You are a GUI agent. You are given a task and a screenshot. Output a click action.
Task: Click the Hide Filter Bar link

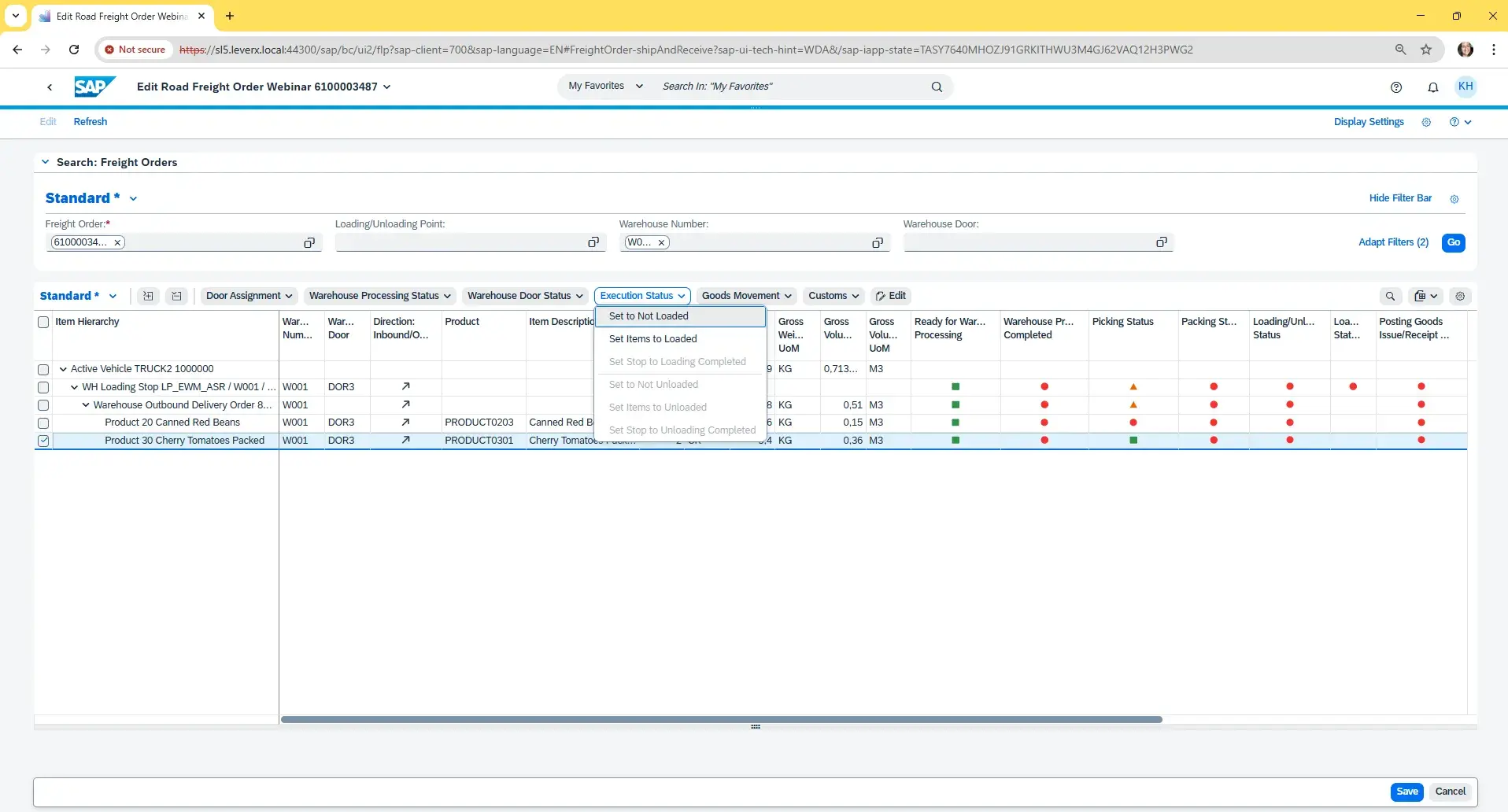click(x=1400, y=198)
